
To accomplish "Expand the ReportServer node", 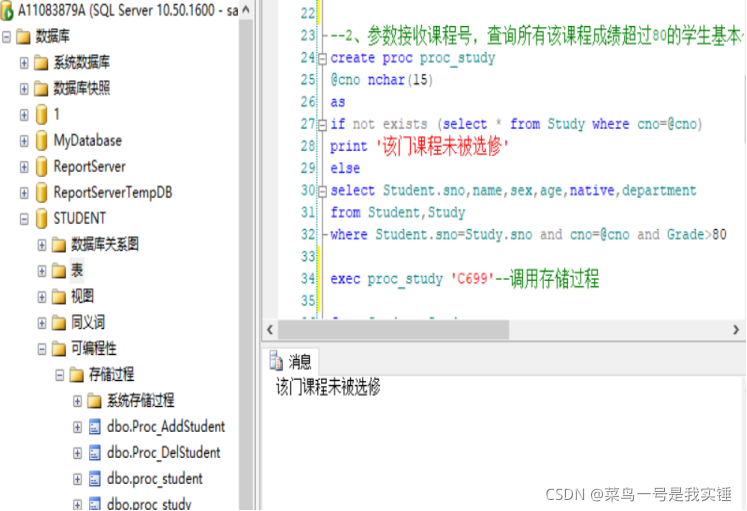I will (24, 167).
